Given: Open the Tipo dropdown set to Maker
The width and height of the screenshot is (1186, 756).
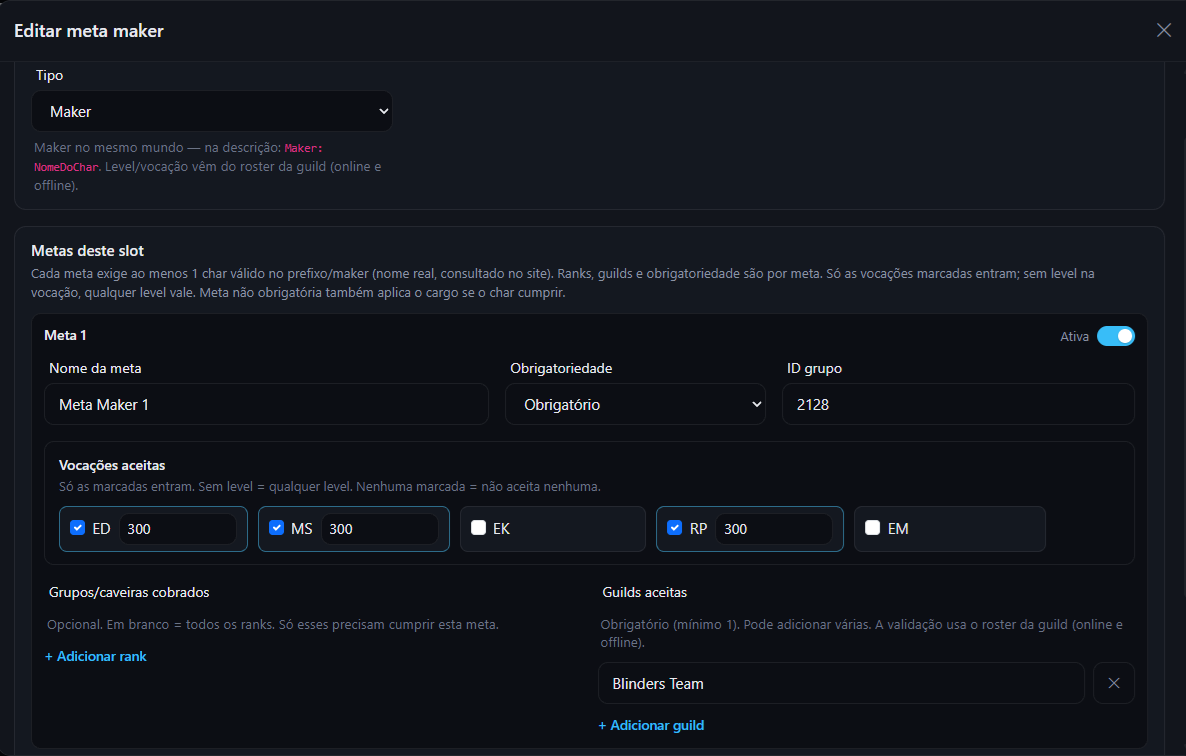Looking at the screenshot, I should [x=212, y=111].
